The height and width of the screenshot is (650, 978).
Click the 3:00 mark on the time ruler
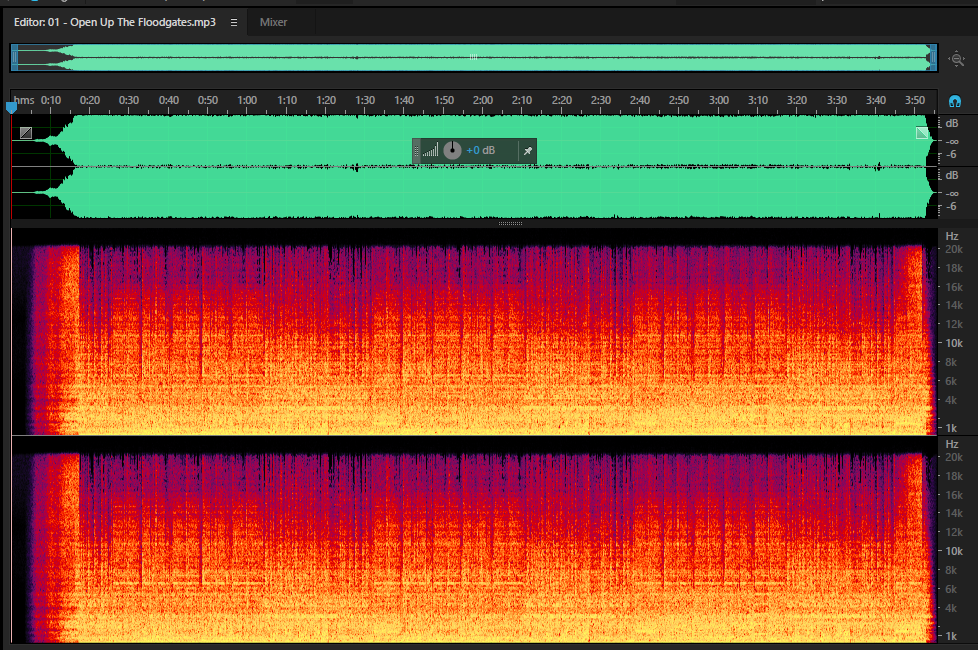pyautogui.click(x=719, y=100)
